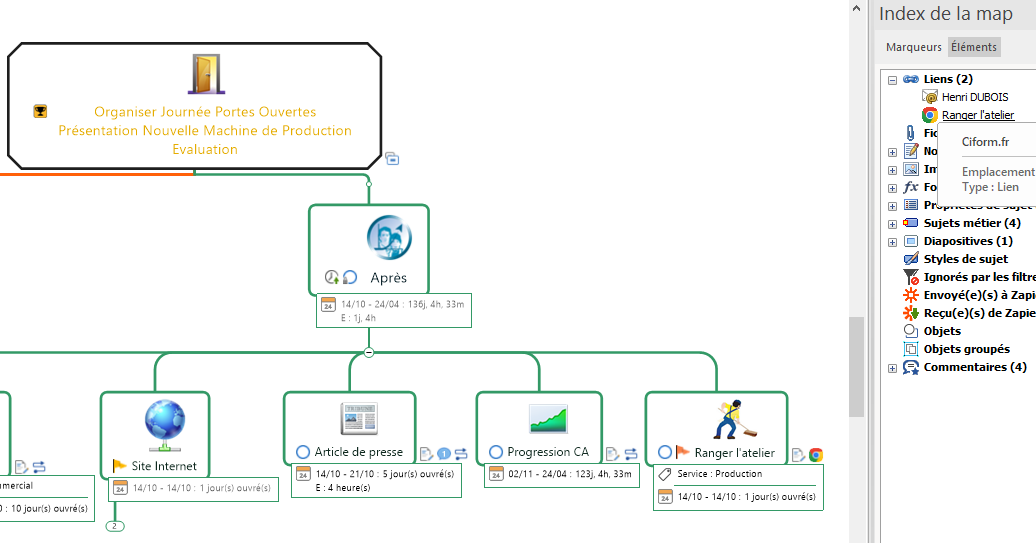Click the notes icon beside Article de presse

pyautogui.click(x=426, y=454)
